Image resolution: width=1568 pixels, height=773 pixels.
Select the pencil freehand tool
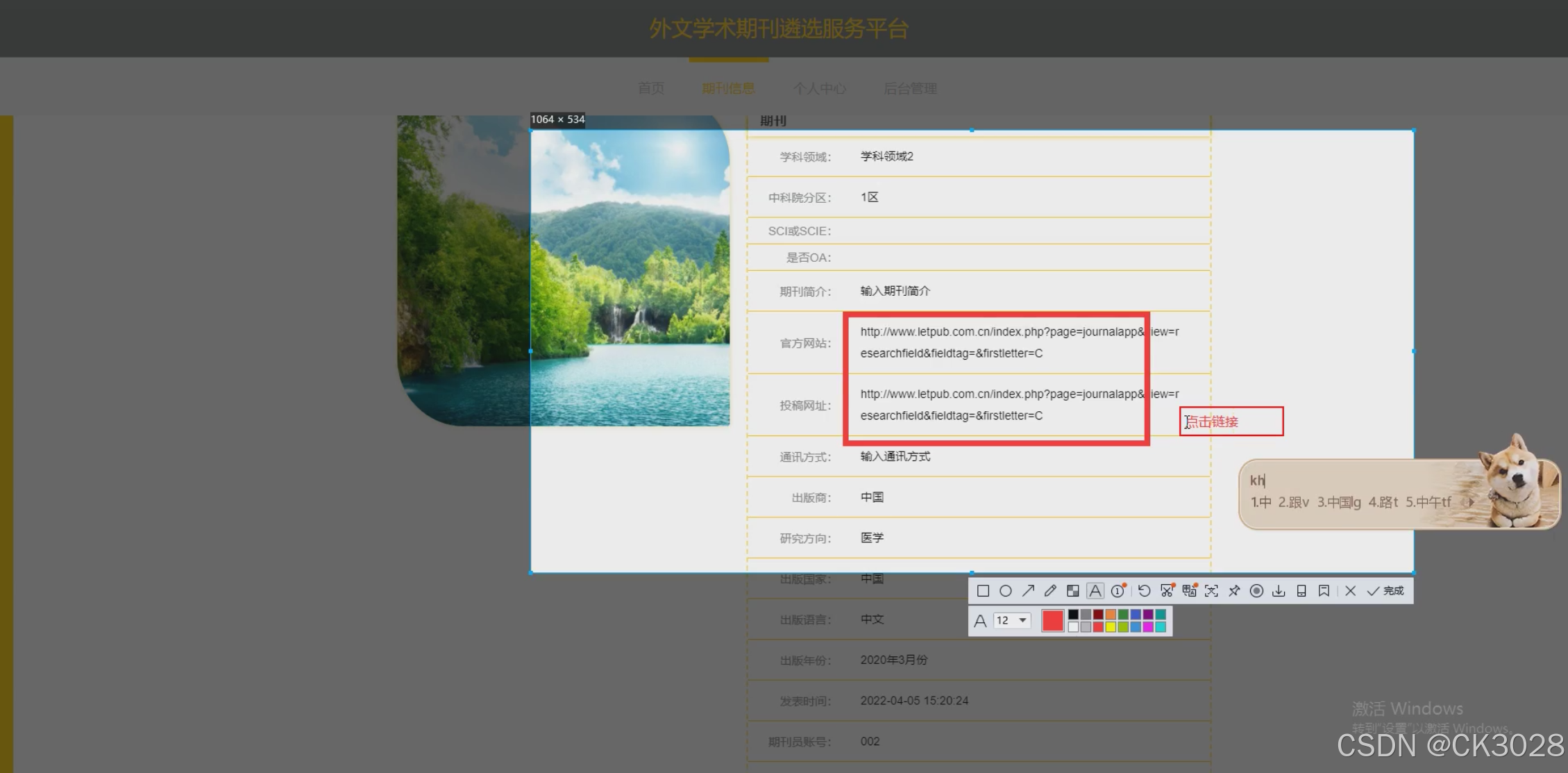click(x=1050, y=591)
